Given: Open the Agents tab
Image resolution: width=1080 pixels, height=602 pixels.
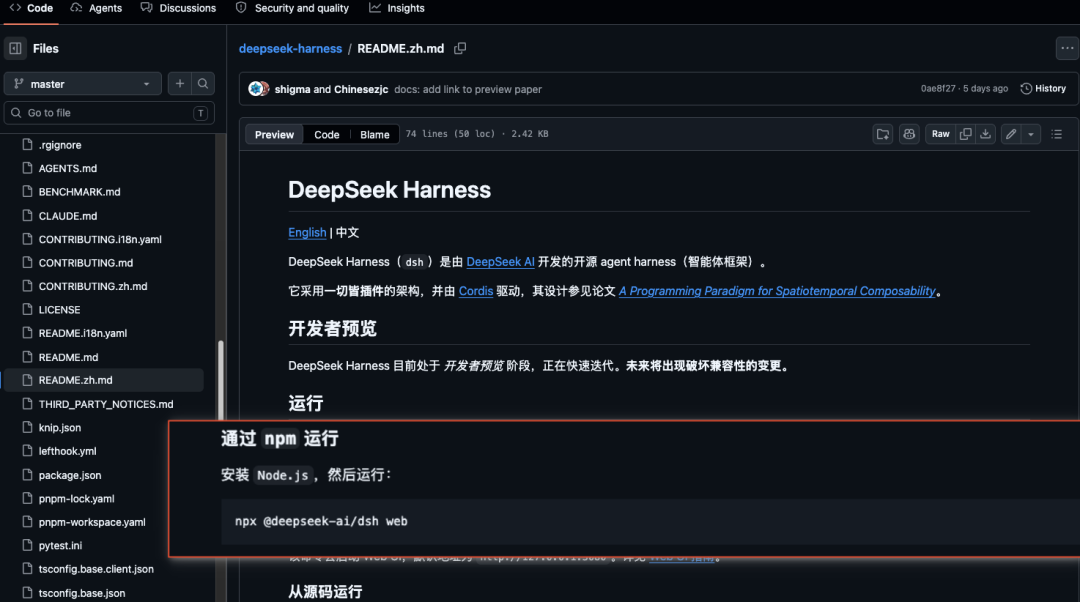Looking at the screenshot, I should click(x=96, y=8).
